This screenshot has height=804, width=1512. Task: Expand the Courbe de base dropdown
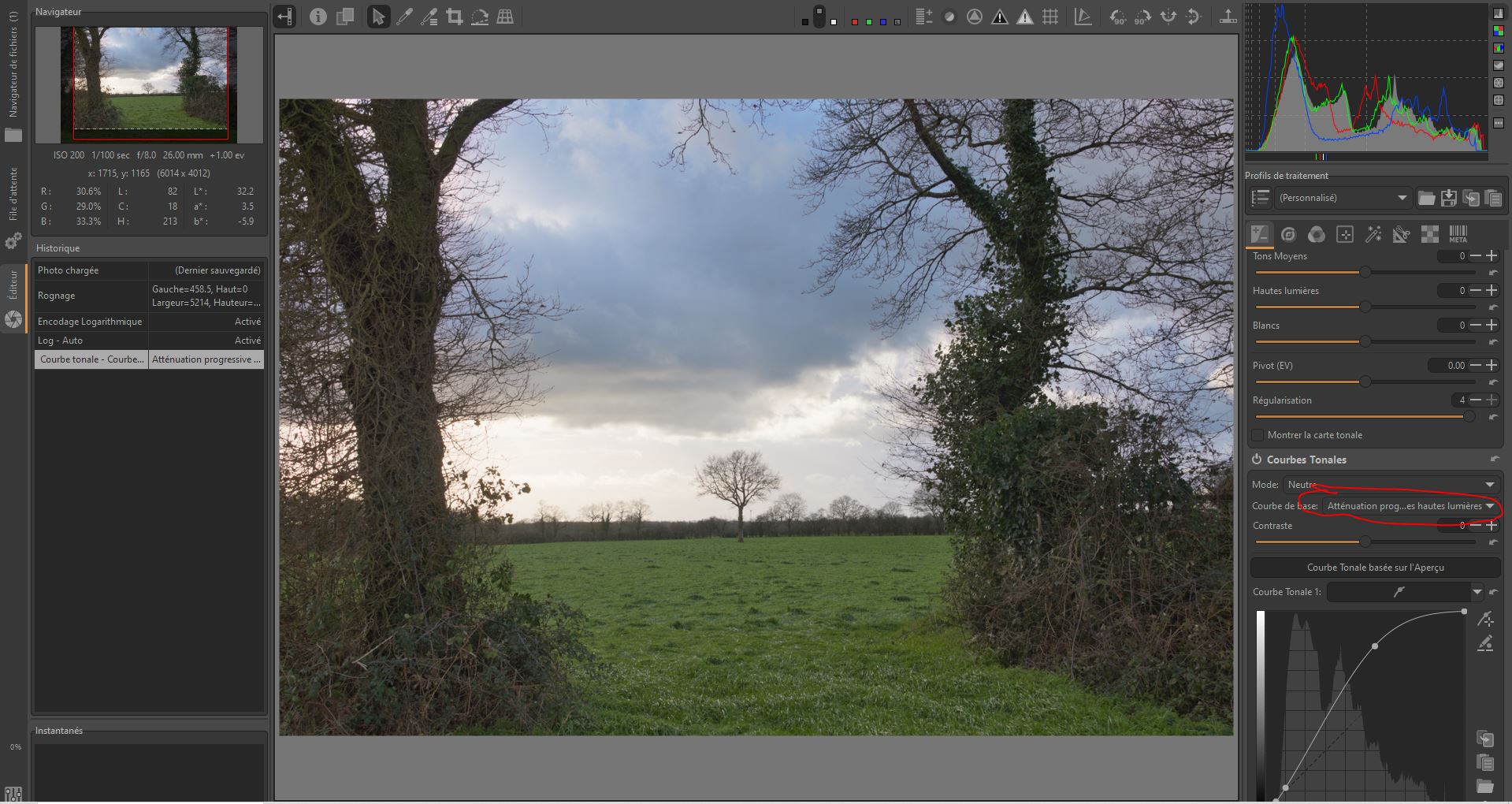[x=1410, y=506]
